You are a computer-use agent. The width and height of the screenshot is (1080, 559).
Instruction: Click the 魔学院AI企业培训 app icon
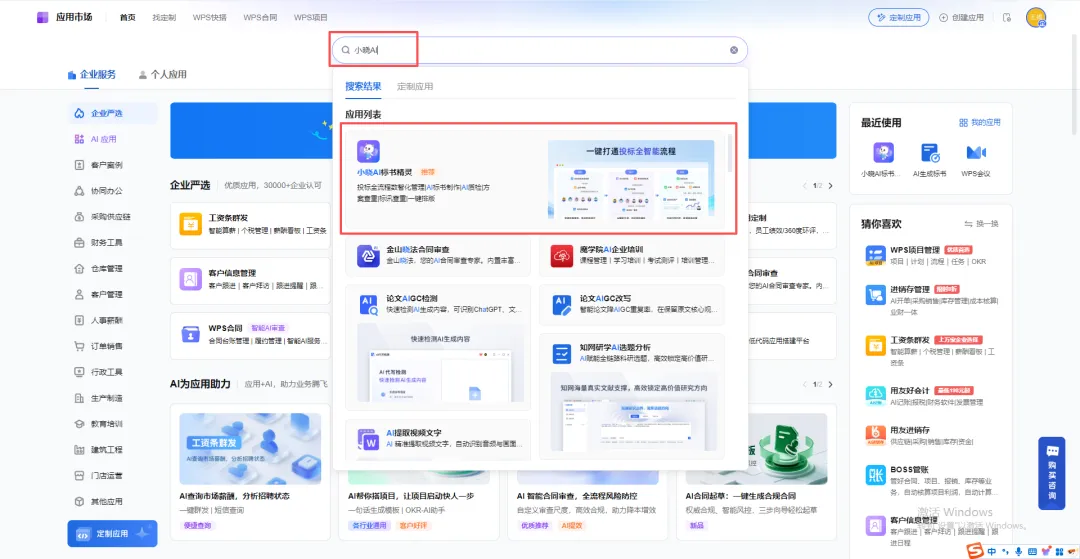pos(562,255)
